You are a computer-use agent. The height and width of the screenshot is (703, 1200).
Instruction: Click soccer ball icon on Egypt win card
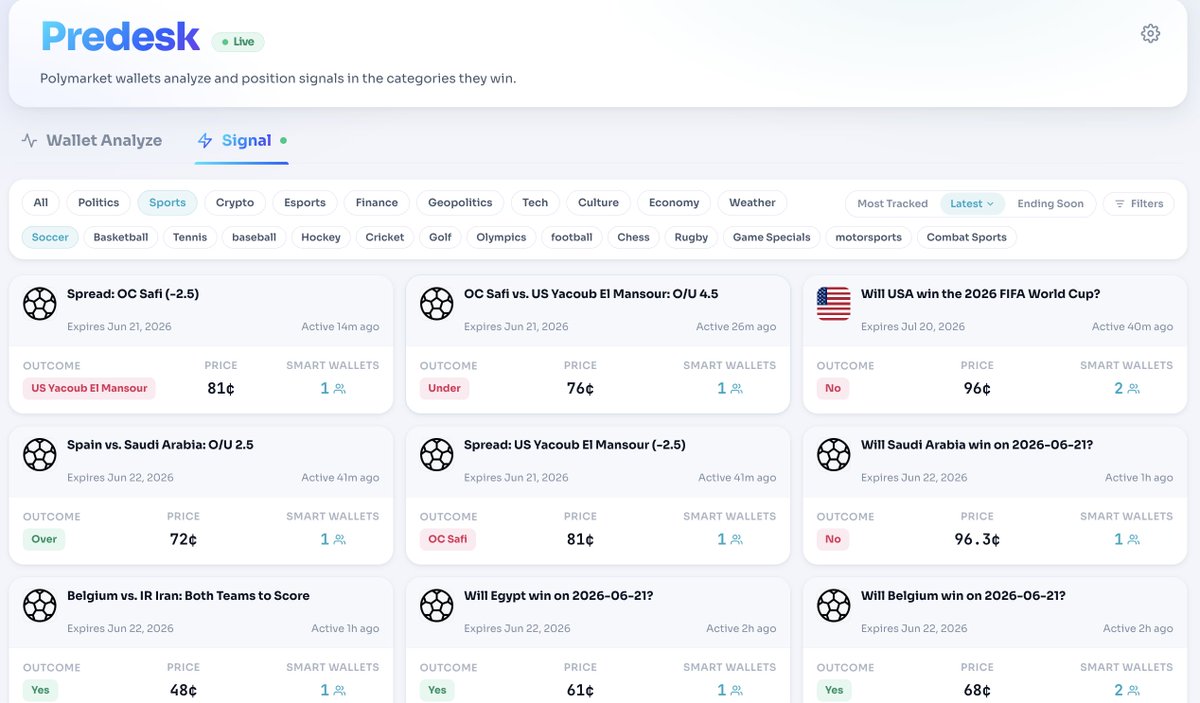click(x=437, y=606)
